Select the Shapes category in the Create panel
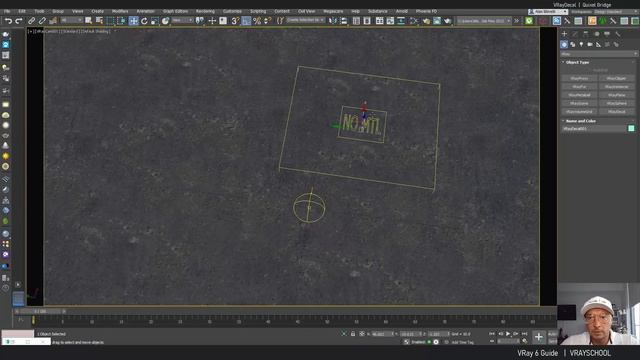Viewport: 640px width, 360px height. [573, 44]
